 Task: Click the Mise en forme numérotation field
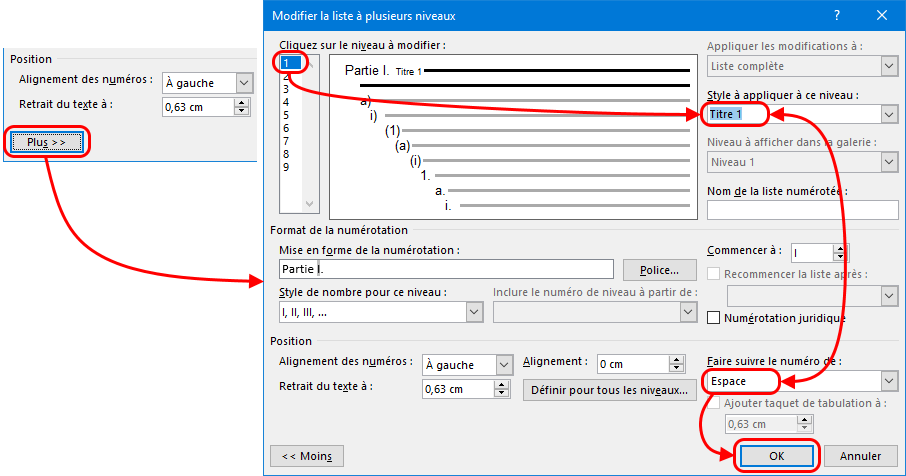446,269
